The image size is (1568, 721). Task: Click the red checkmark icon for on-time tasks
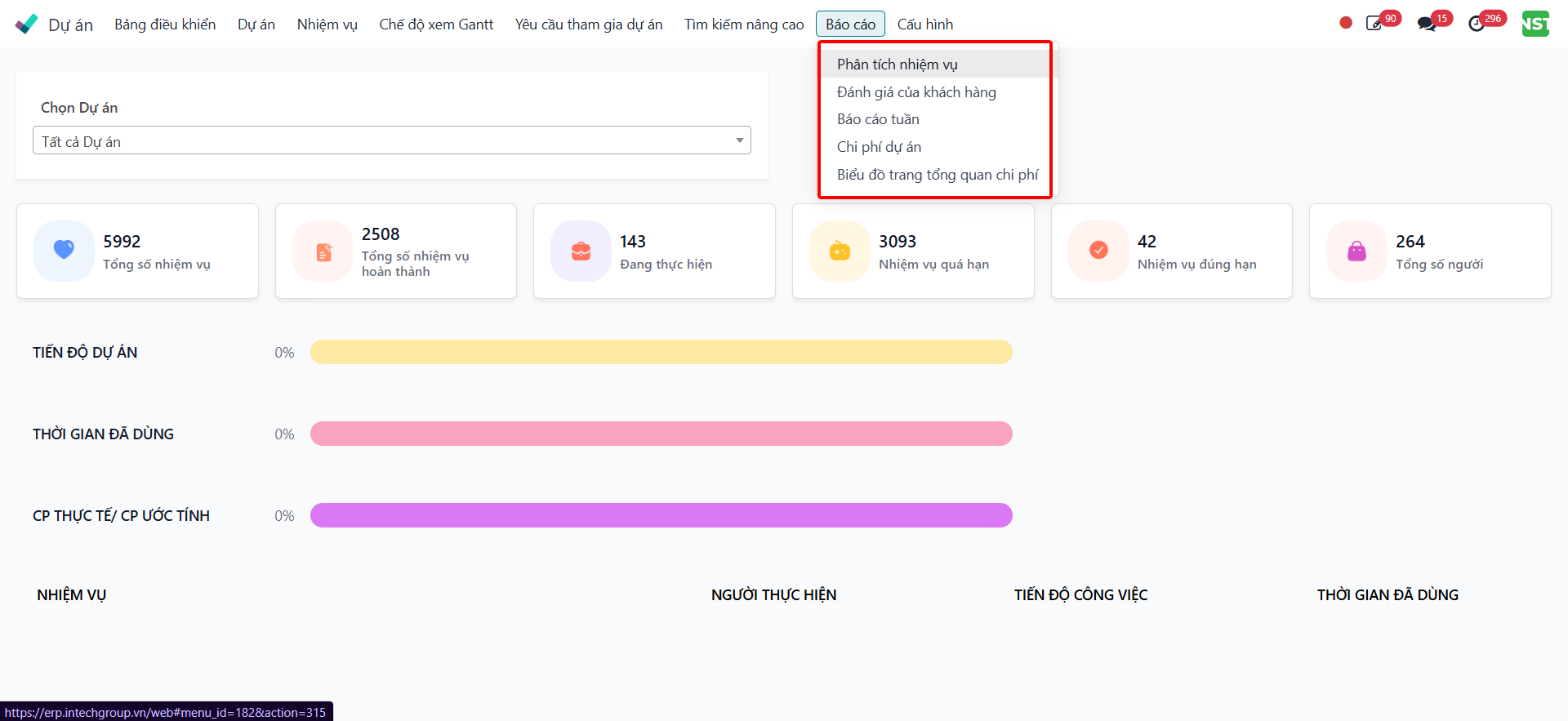point(1098,251)
